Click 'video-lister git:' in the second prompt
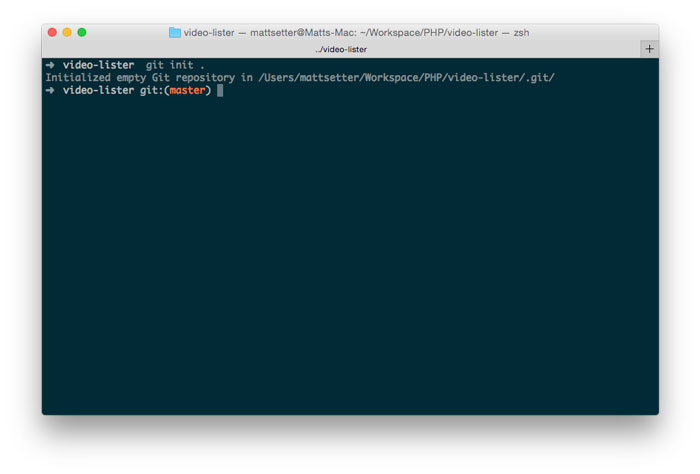The image size is (700, 474). tap(112, 90)
